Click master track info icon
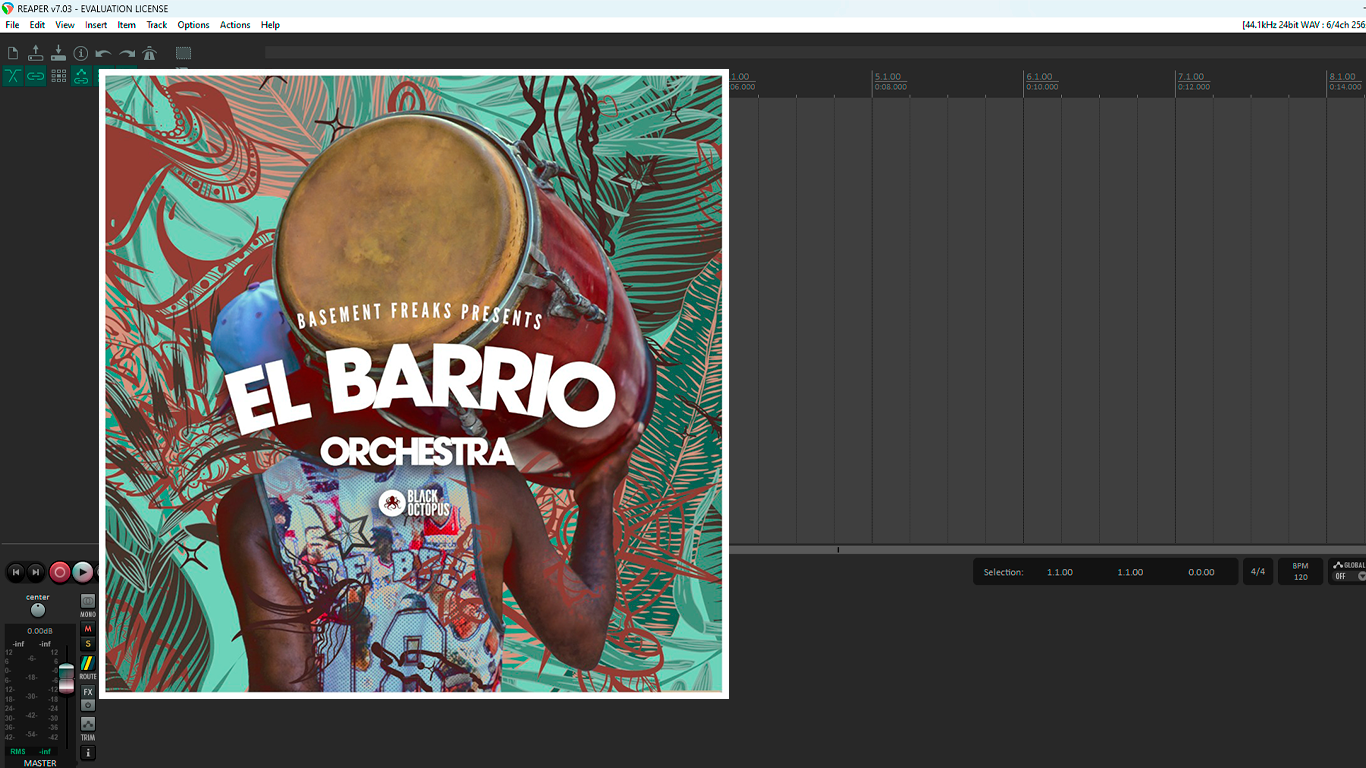This screenshot has width=1366, height=768. click(88, 753)
